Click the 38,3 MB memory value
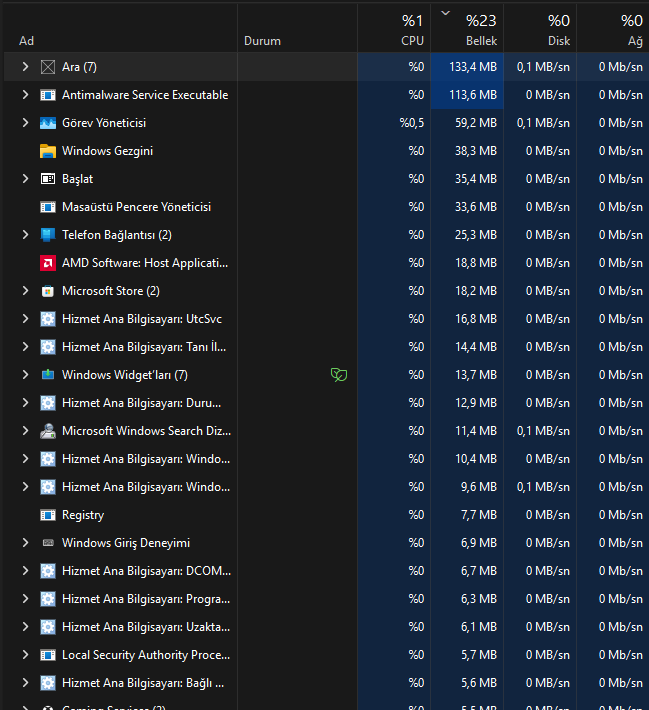This screenshot has height=710, width=649. (476, 151)
